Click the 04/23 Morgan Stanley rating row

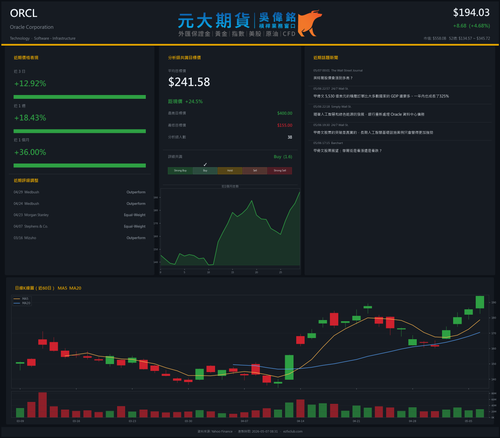(x=79, y=215)
